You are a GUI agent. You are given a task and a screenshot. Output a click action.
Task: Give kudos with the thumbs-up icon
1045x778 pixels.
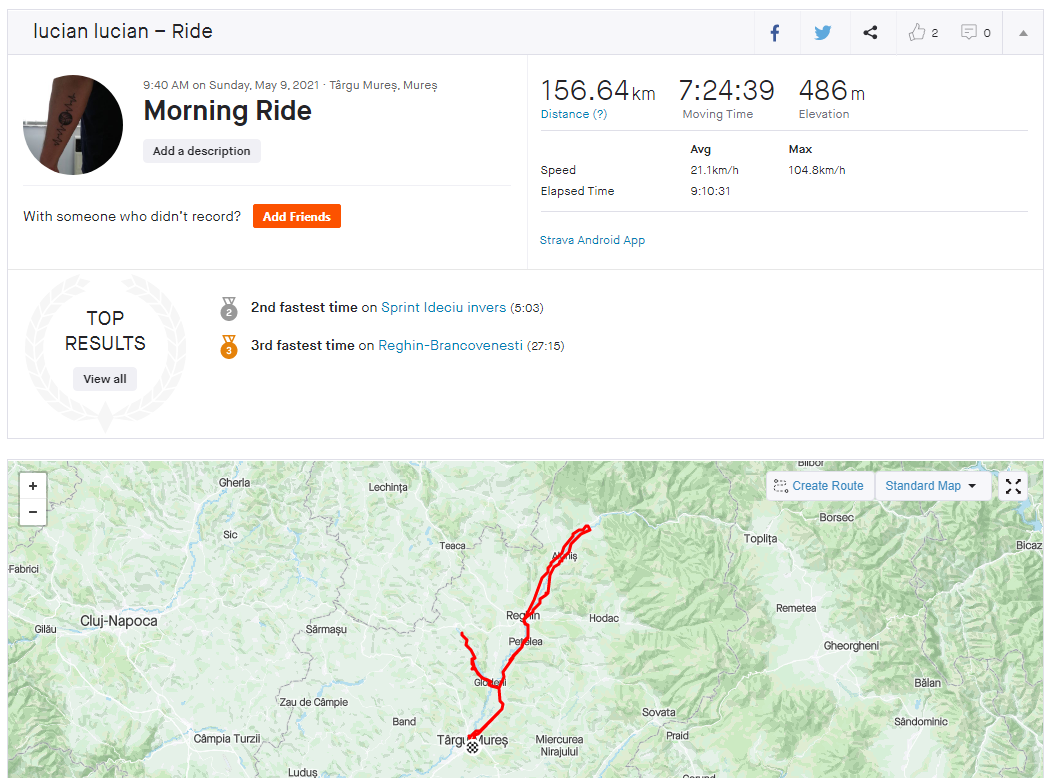(x=917, y=33)
